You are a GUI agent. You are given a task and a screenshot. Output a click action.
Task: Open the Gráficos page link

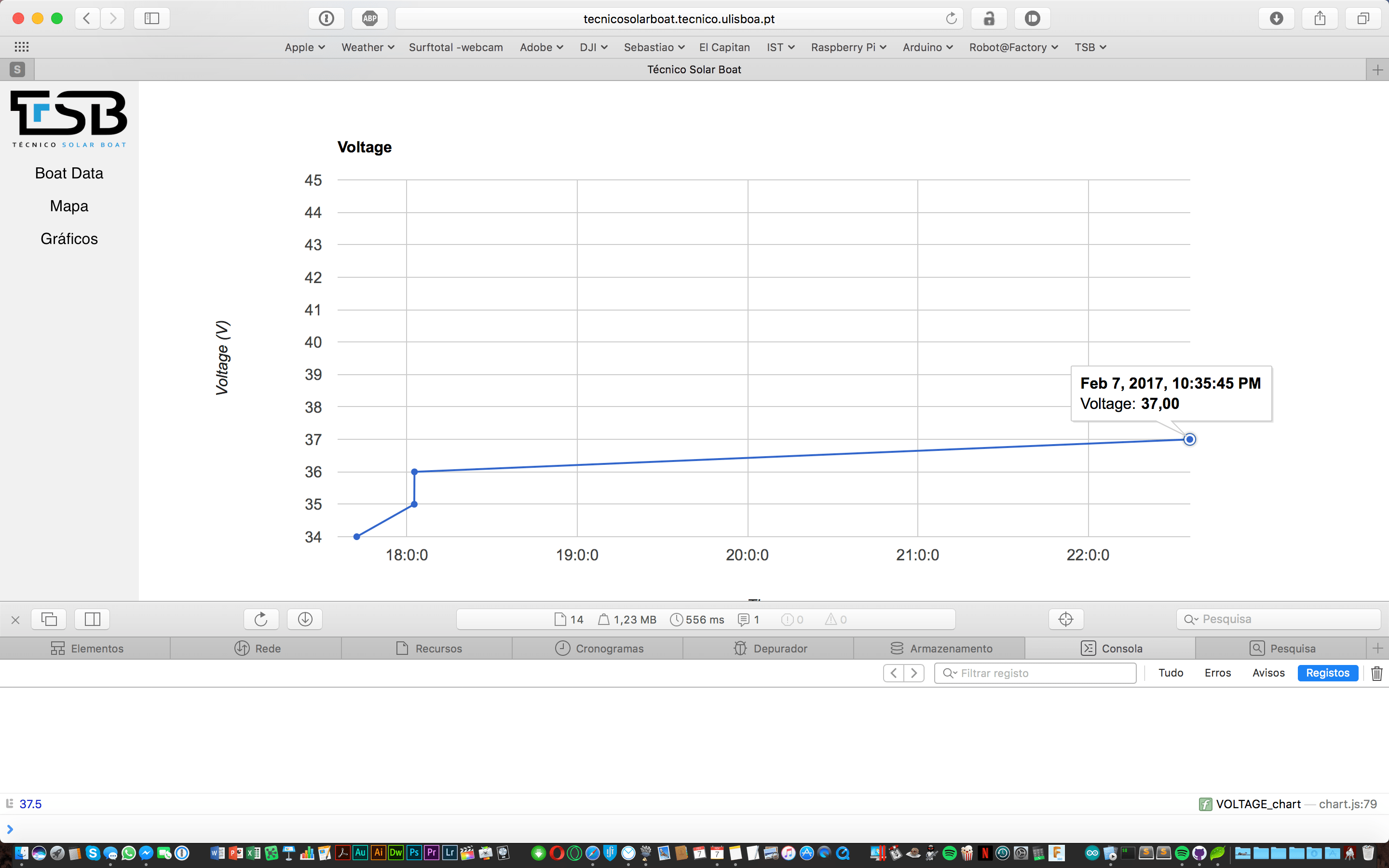[69, 239]
